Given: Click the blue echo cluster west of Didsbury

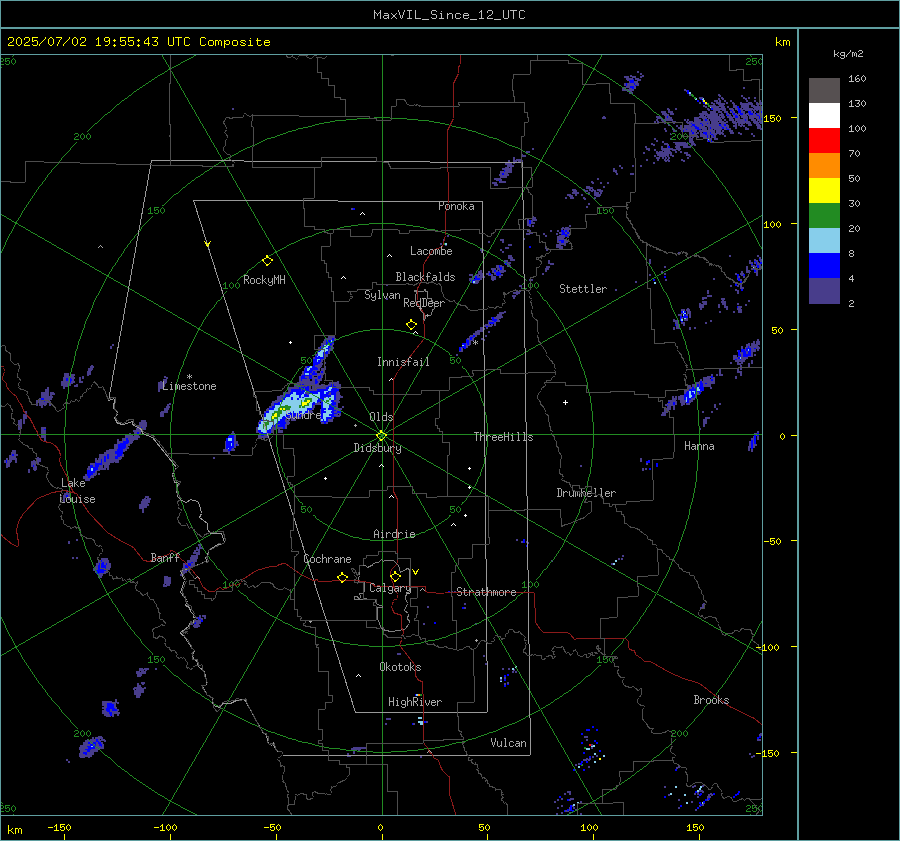Looking at the screenshot, I should (x=231, y=443).
